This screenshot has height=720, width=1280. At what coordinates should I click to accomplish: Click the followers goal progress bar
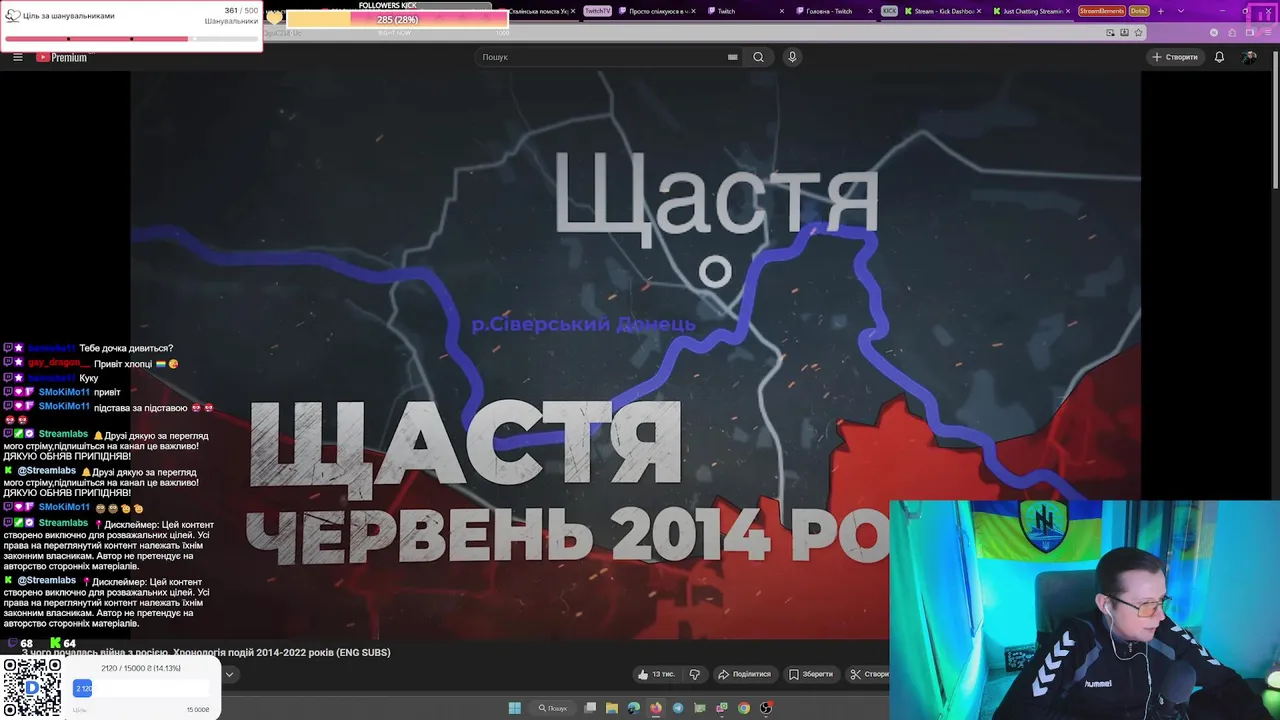pyautogui.click(x=131, y=39)
